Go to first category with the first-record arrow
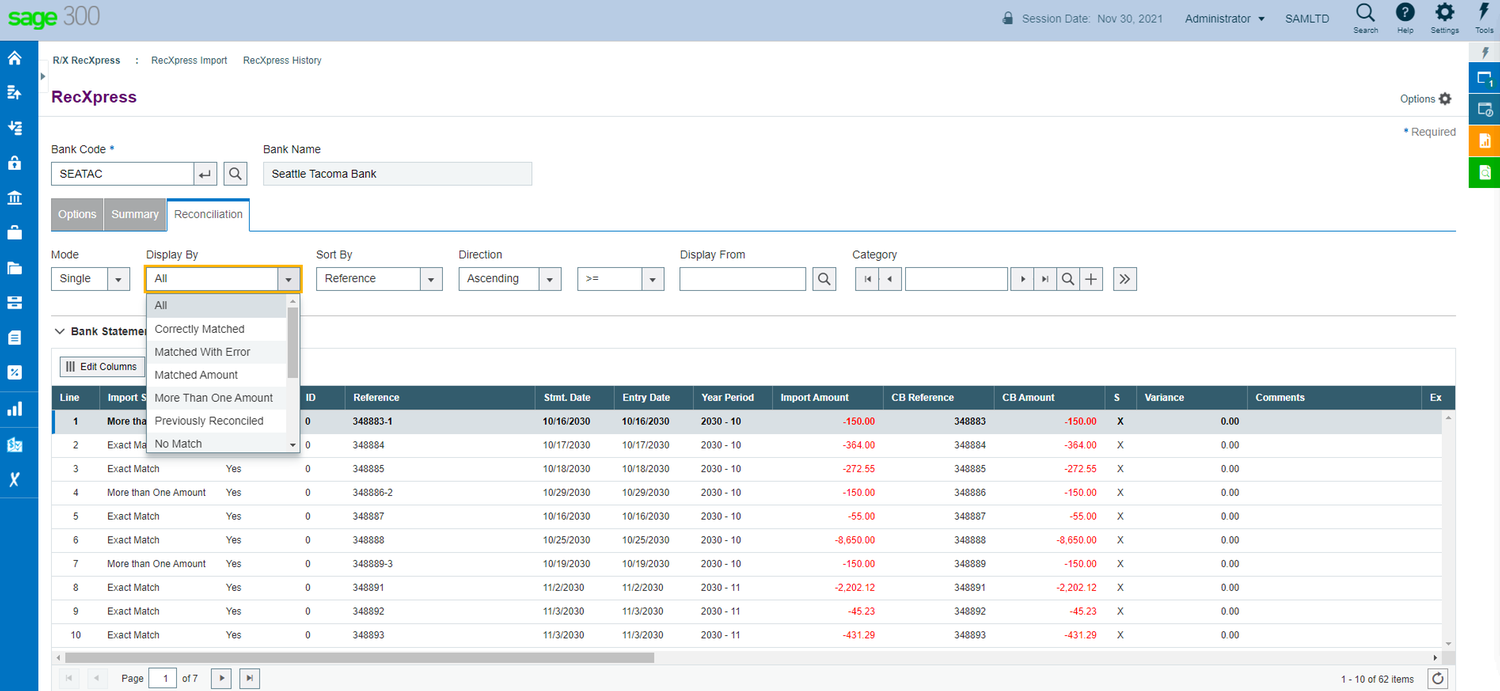 pyautogui.click(x=867, y=279)
